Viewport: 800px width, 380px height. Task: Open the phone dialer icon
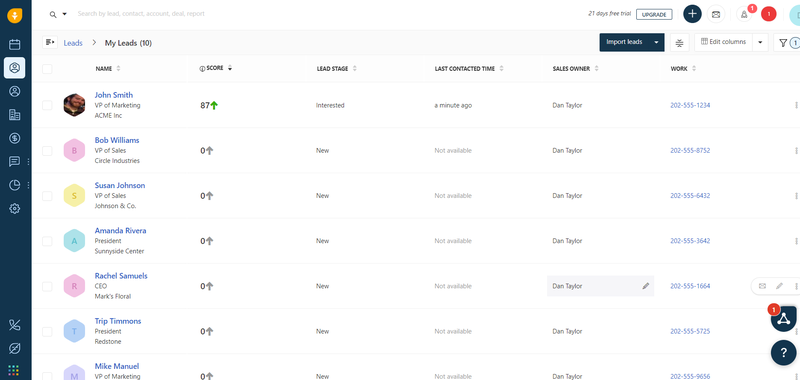[x=15, y=324]
